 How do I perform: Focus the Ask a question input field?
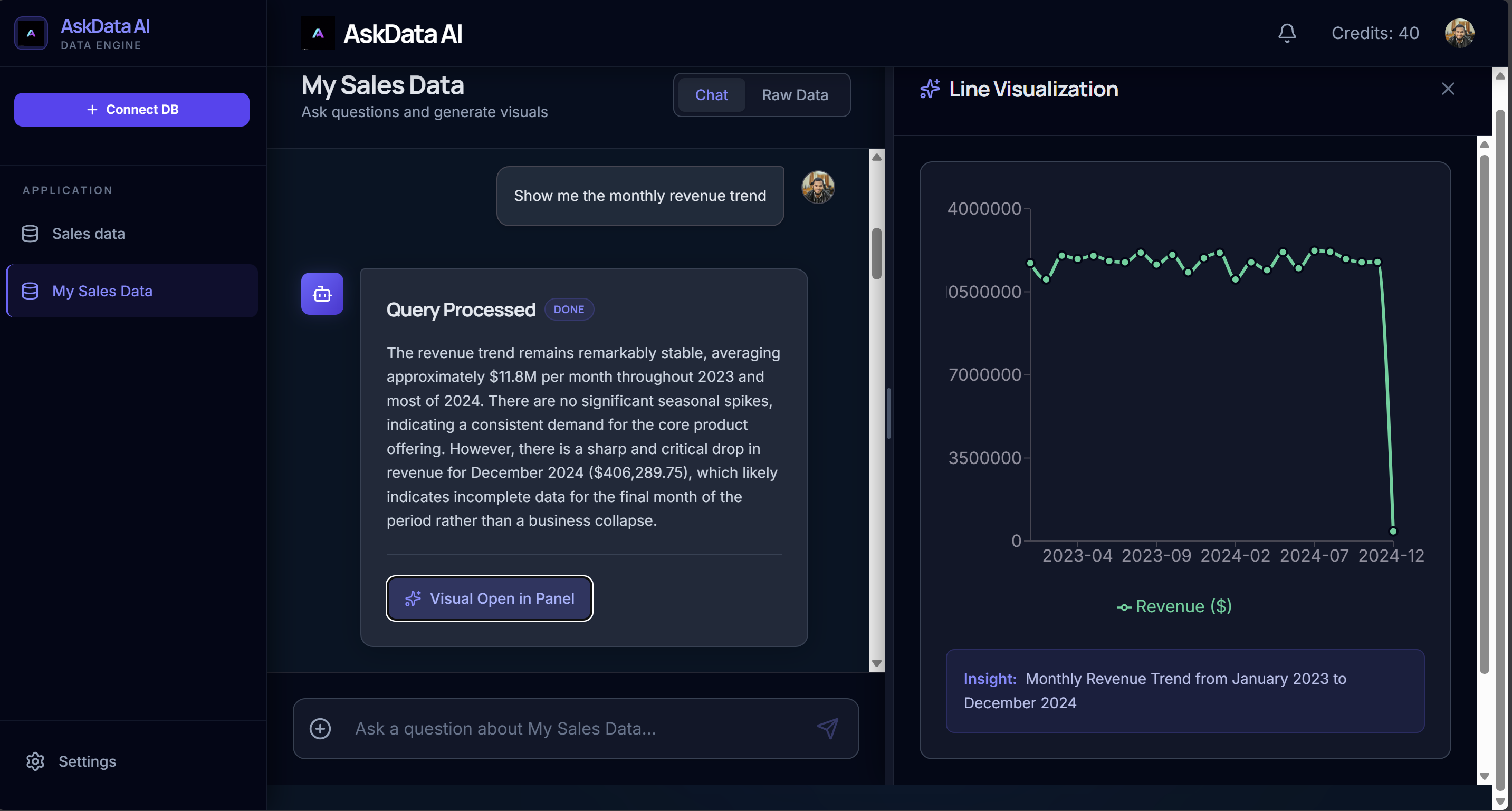pos(575,728)
